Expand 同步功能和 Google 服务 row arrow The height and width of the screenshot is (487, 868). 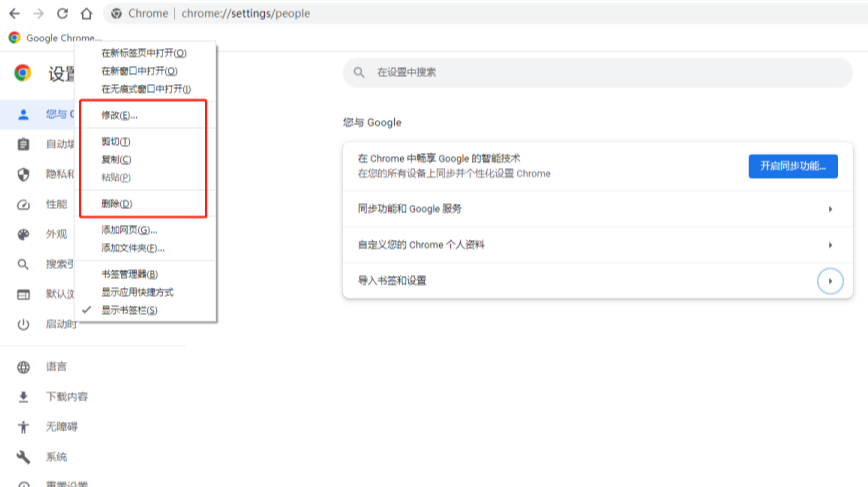[x=830, y=209]
